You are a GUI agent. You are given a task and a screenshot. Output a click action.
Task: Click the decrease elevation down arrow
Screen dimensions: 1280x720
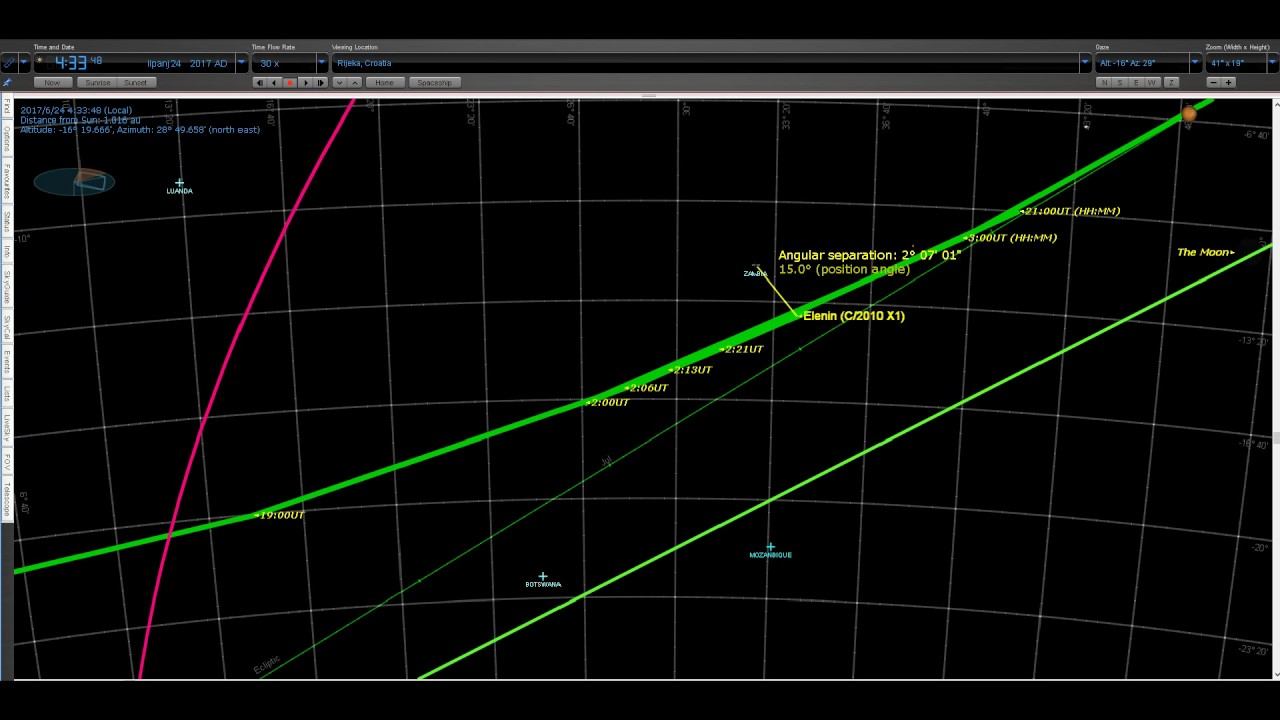coord(339,82)
